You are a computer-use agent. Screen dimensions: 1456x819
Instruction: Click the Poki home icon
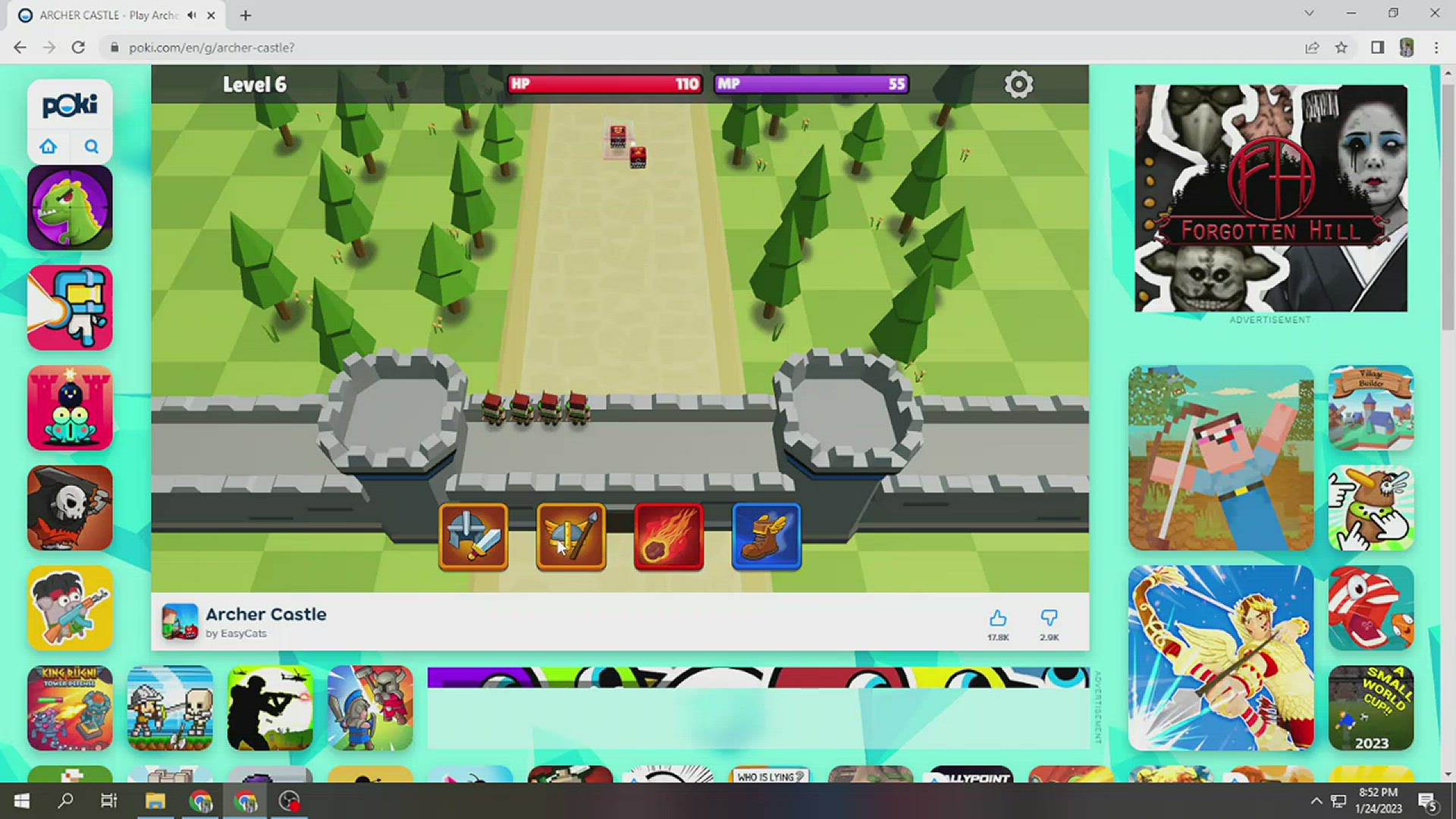49,146
